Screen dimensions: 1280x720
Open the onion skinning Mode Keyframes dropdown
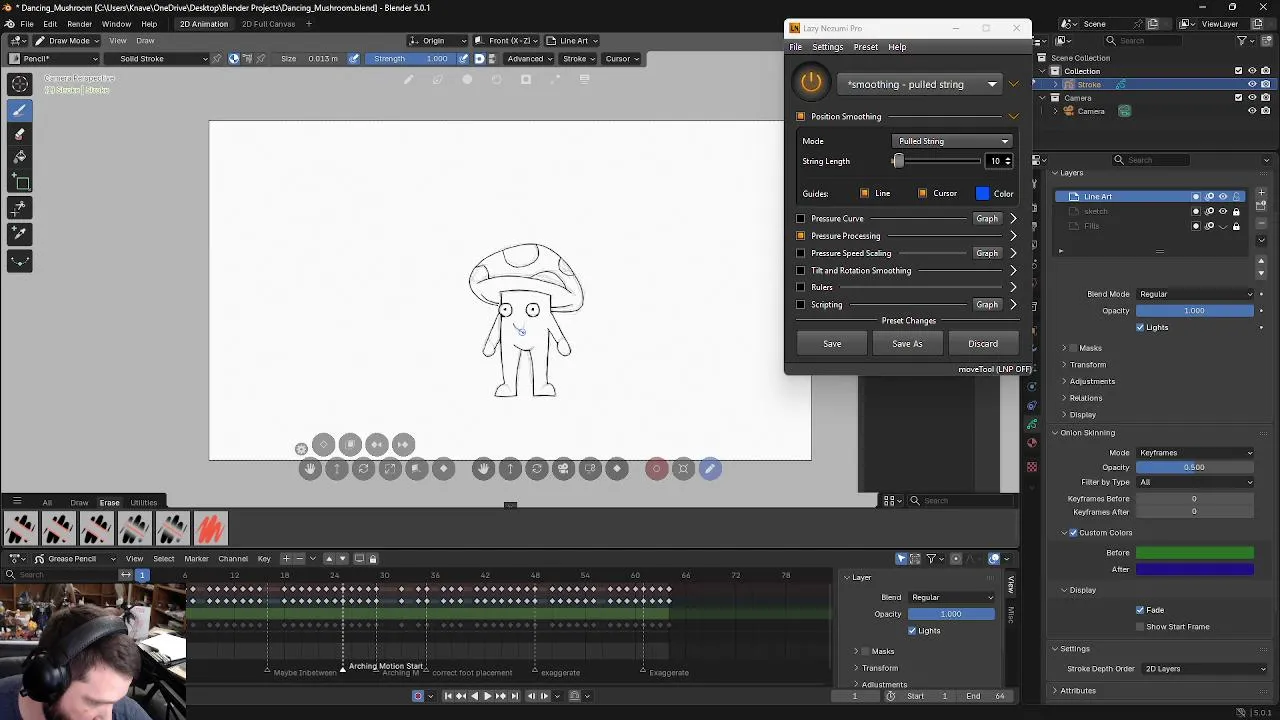click(1195, 453)
